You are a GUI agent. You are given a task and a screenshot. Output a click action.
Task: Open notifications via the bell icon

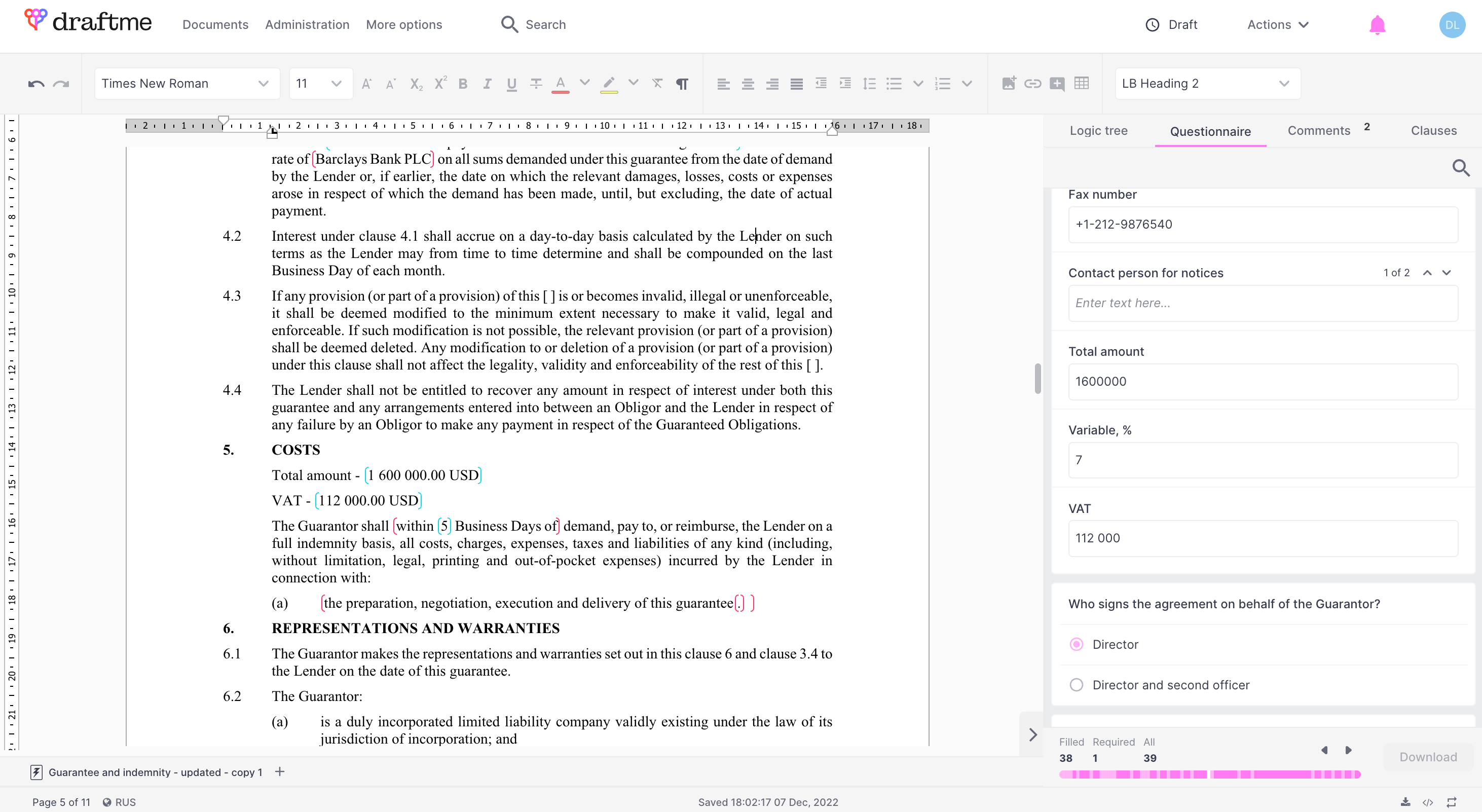coord(1377,25)
